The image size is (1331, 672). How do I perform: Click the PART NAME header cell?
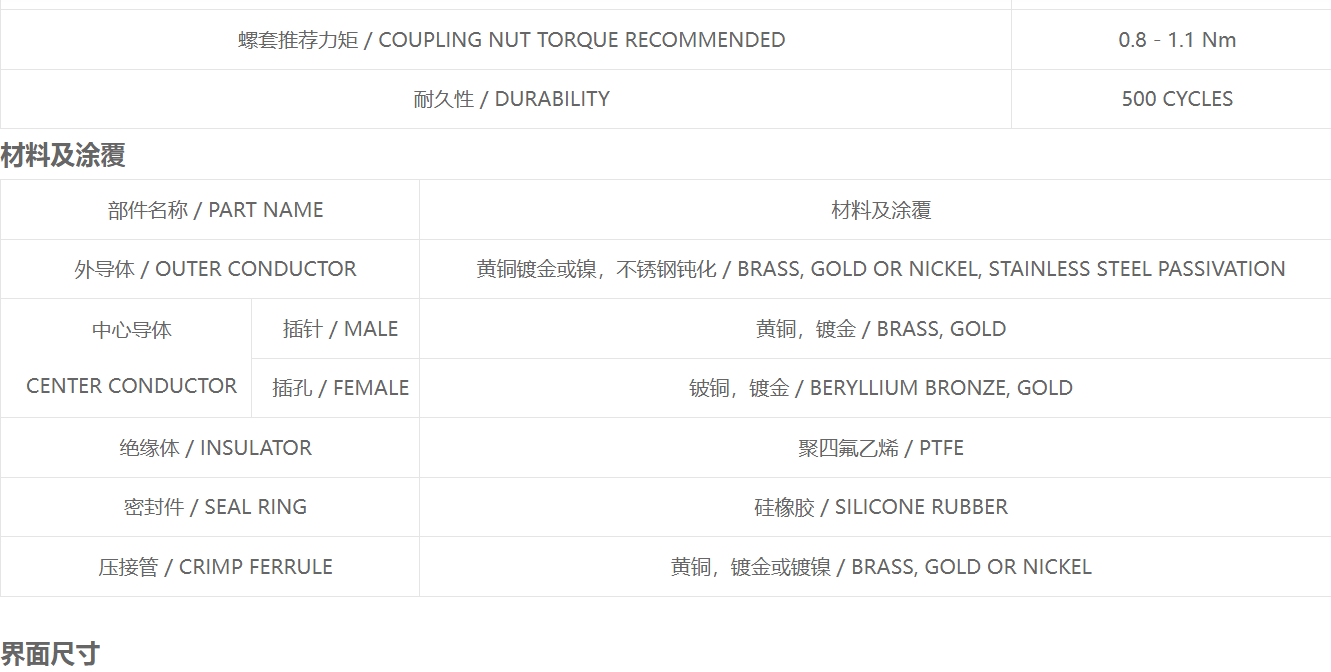[210, 210]
